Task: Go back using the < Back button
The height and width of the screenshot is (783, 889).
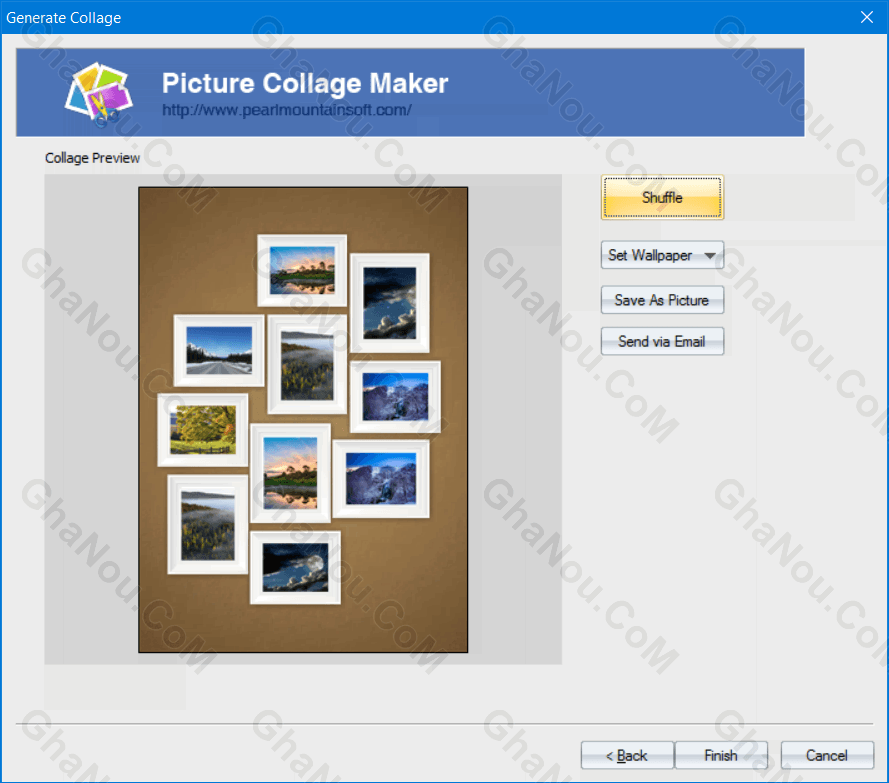Action: tap(627, 755)
